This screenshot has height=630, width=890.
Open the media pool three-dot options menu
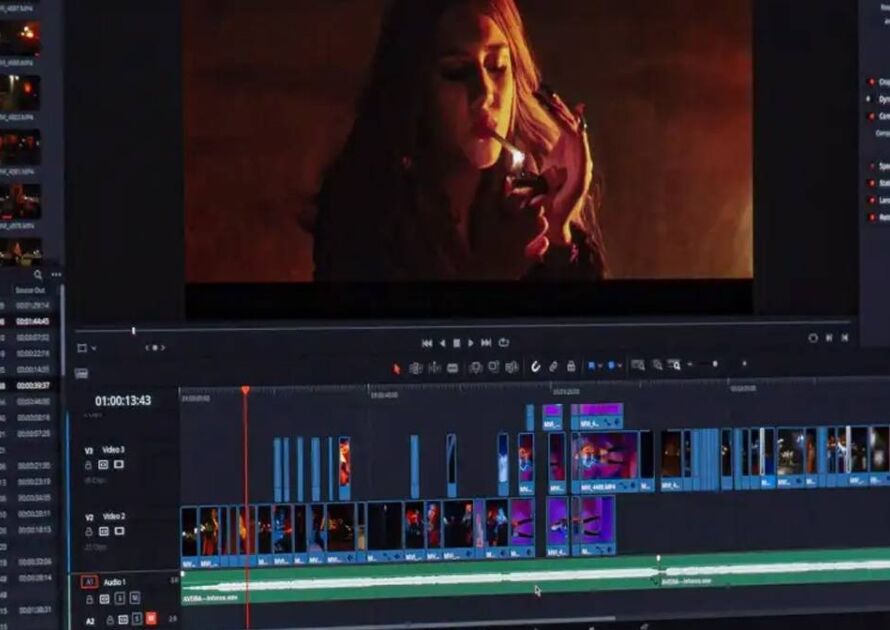coord(56,275)
